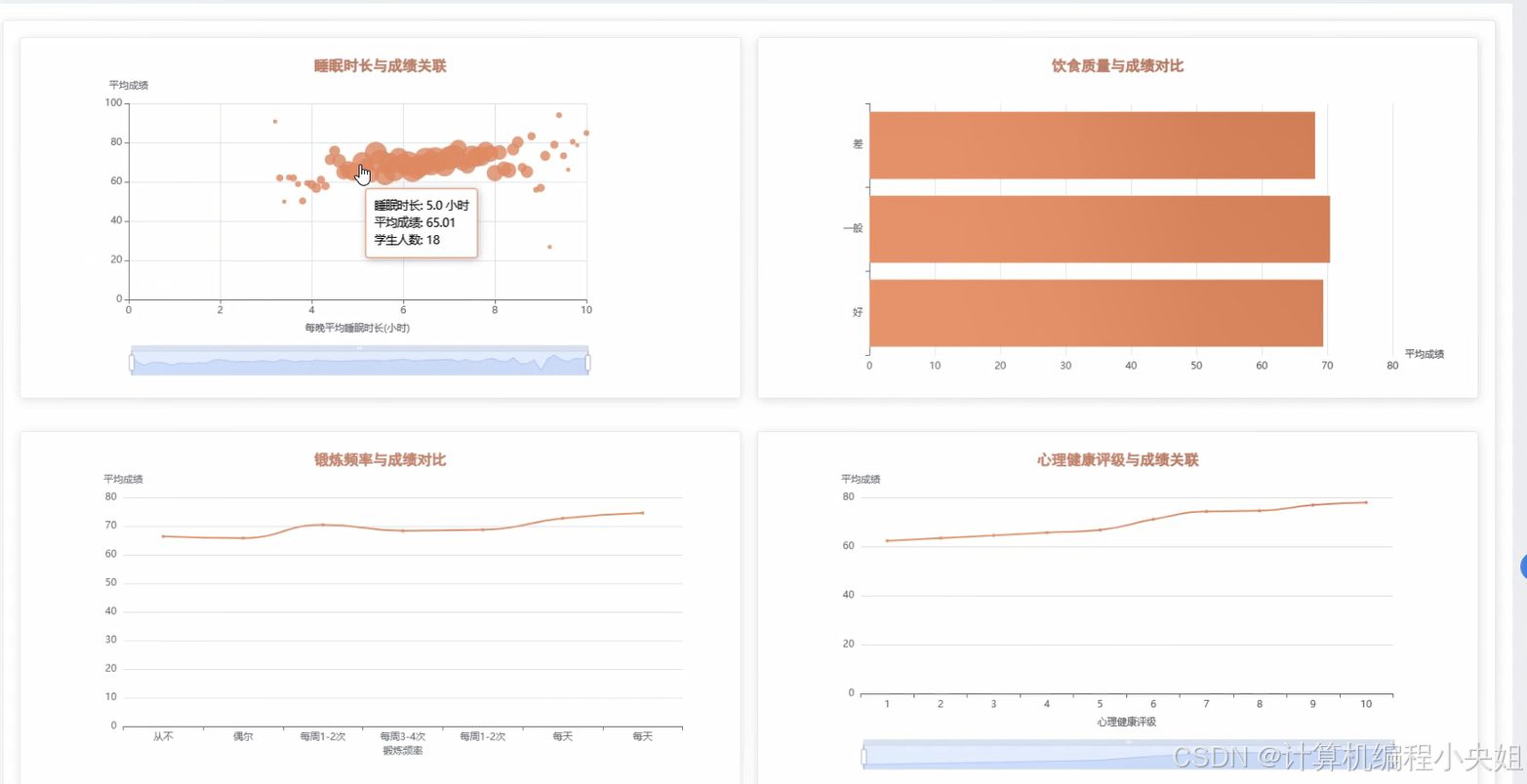The height and width of the screenshot is (784, 1527).
Task: Click the 锻炼频率 x-axis label
Action: [403, 751]
